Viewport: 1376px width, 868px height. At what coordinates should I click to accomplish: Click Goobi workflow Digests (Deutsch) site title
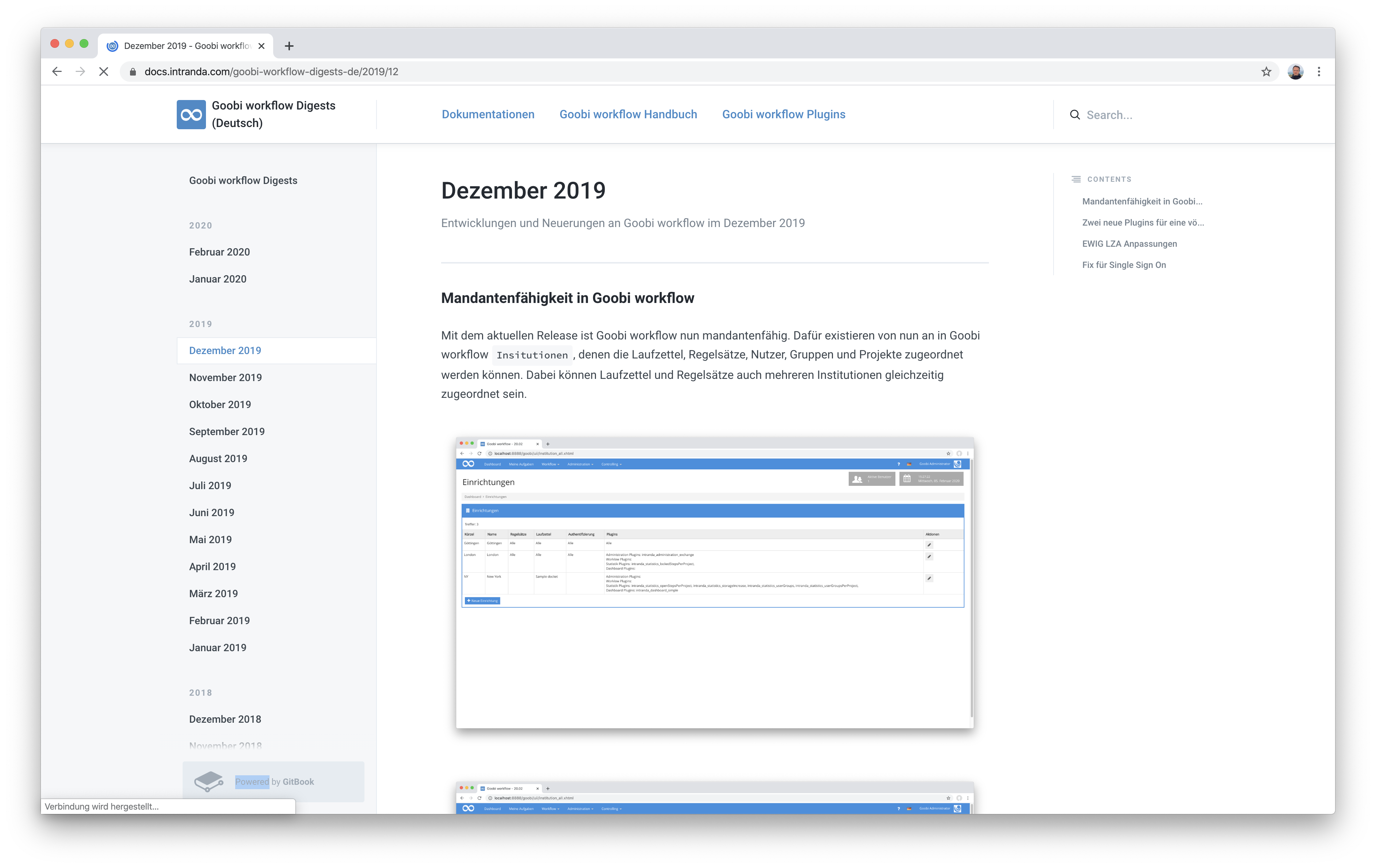click(x=273, y=114)
